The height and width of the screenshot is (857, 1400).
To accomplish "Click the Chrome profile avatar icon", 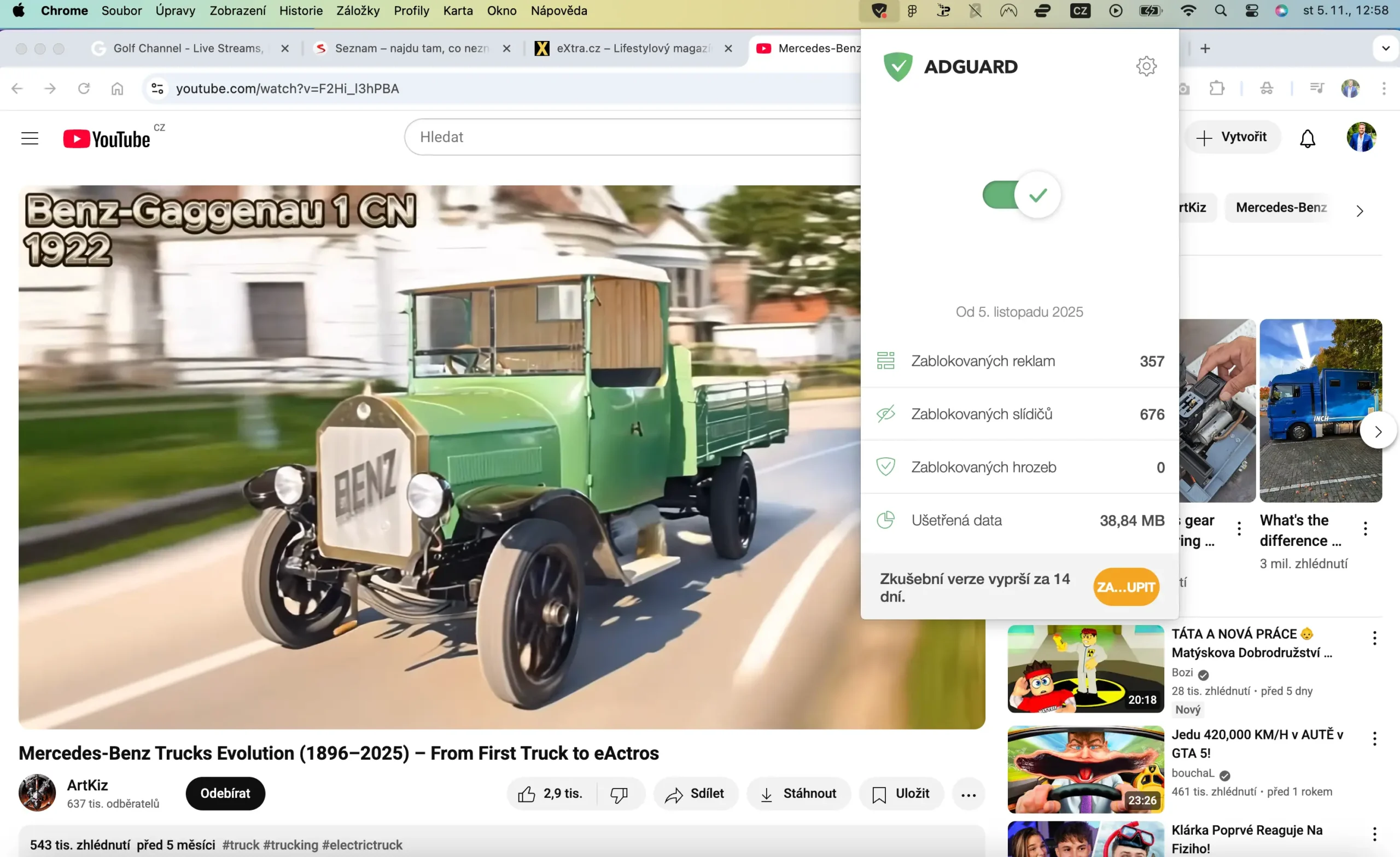I will (x=1351, y=88).
